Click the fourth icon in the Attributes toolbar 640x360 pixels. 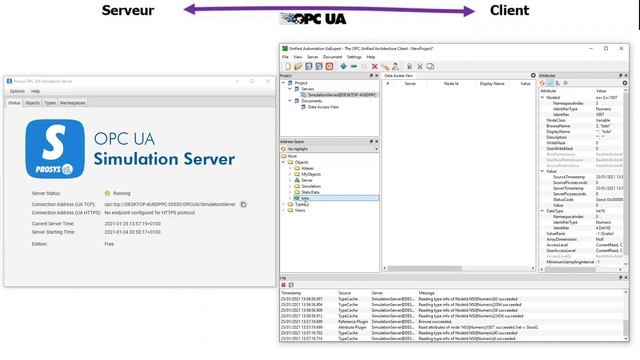[566, 83]
